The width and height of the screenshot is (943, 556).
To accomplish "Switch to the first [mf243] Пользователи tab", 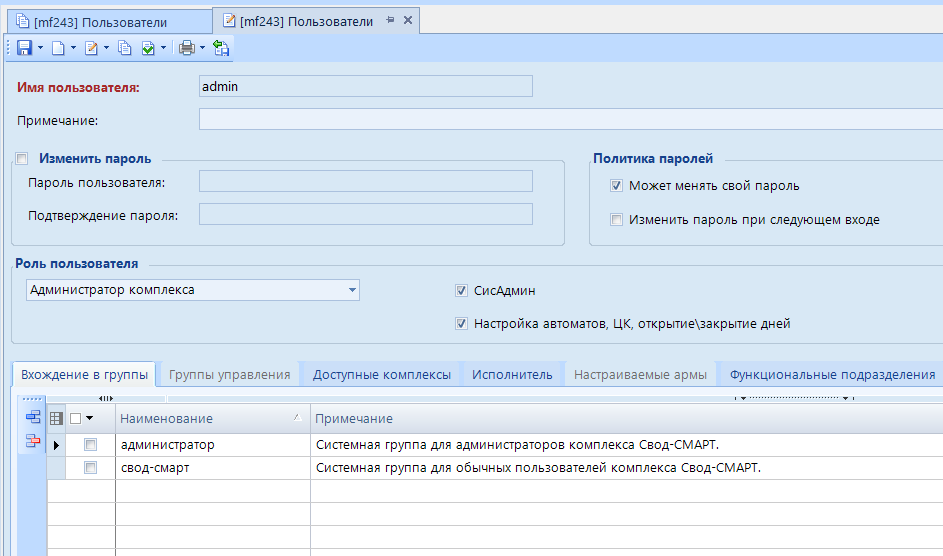I will [x=109, y=22].
